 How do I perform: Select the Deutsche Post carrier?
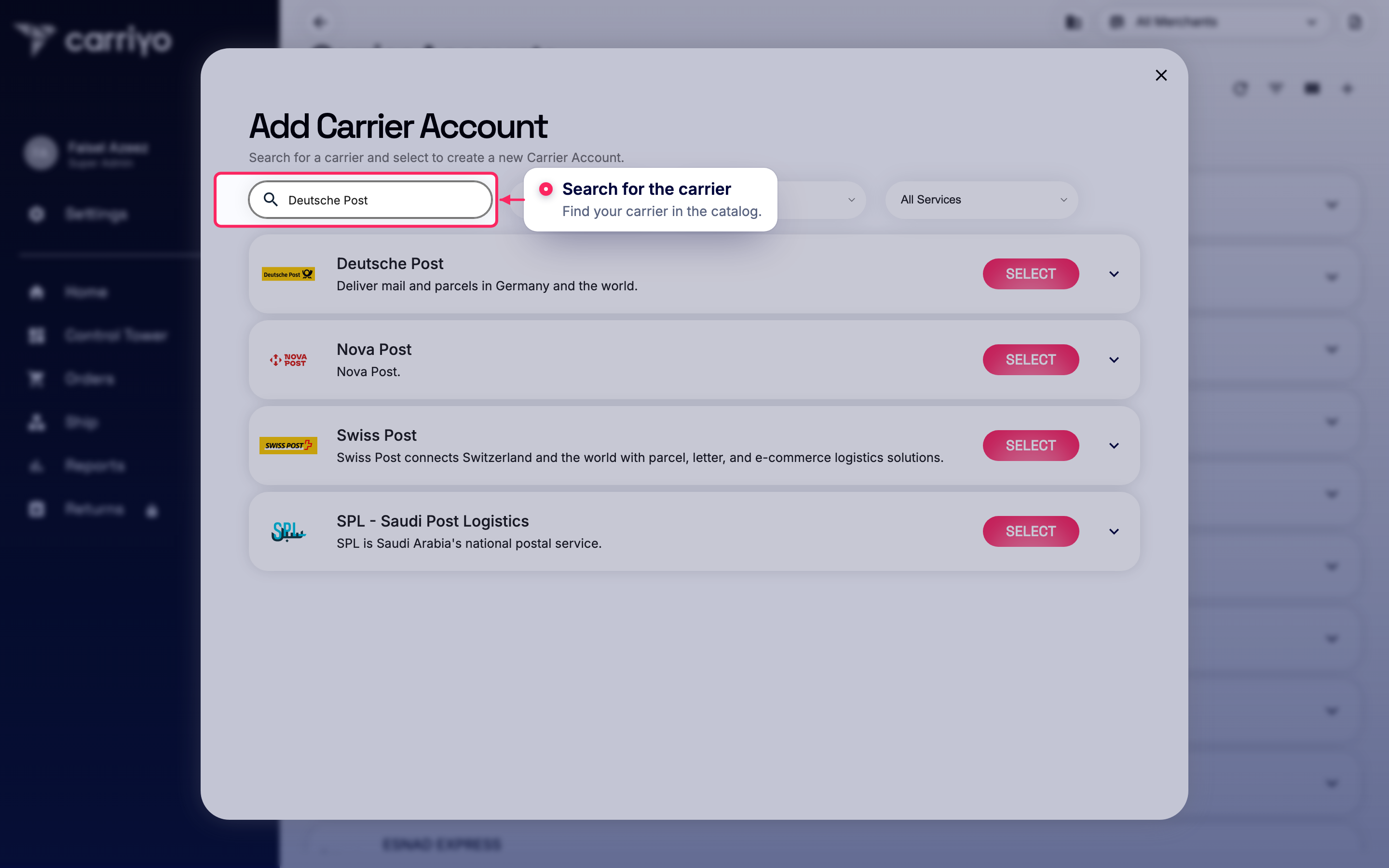pos(1030,274)
